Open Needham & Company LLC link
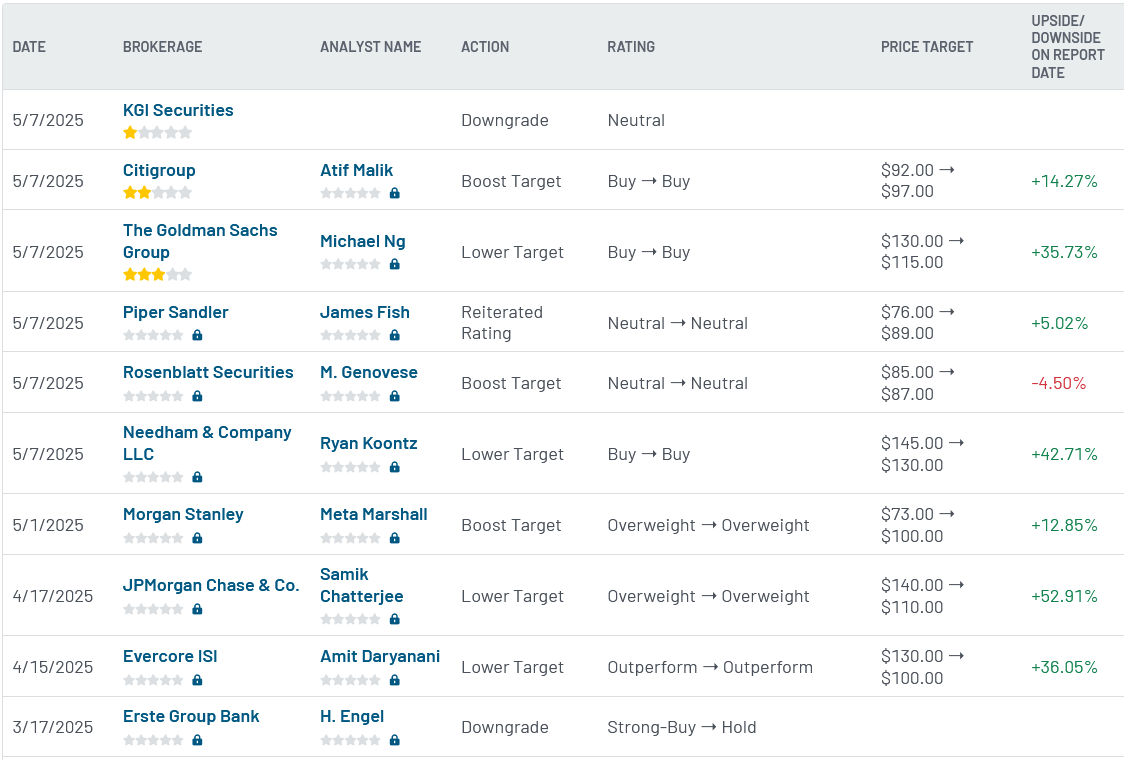 tap(207, 443)
